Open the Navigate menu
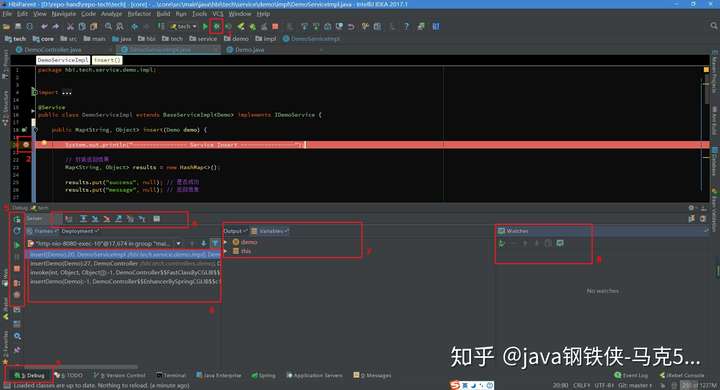This screenshot has height=390, width=720. pos(63,14)
